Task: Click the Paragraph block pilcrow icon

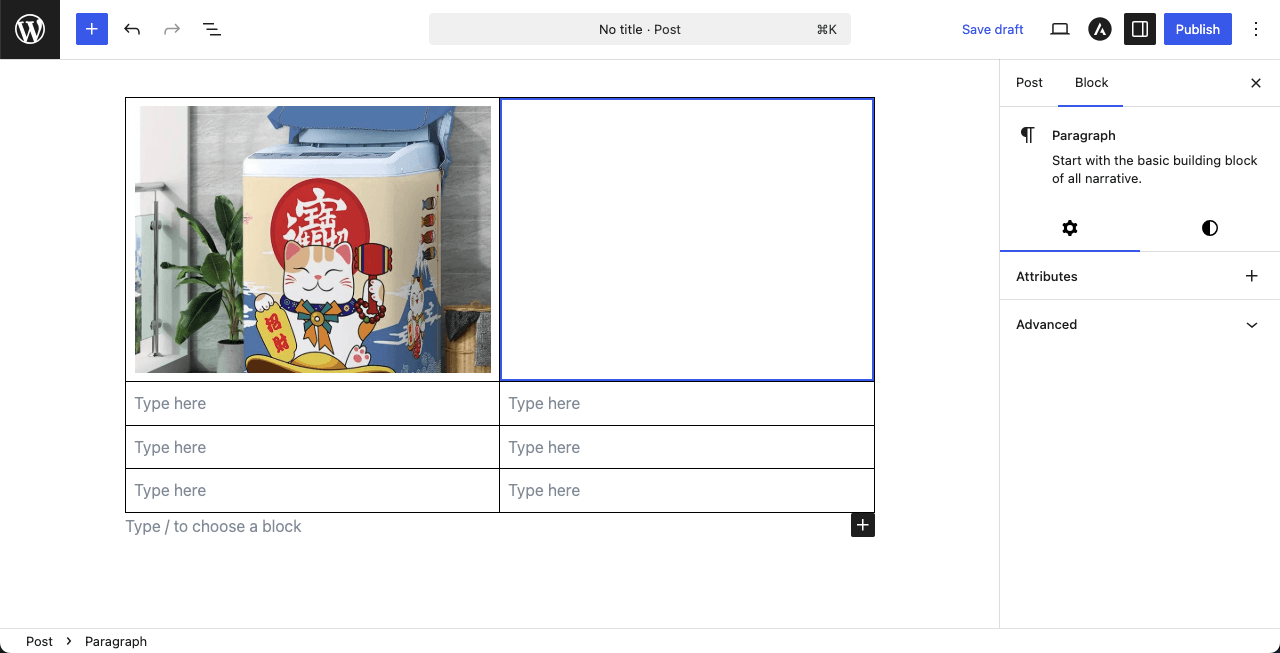Action: 1027,135
